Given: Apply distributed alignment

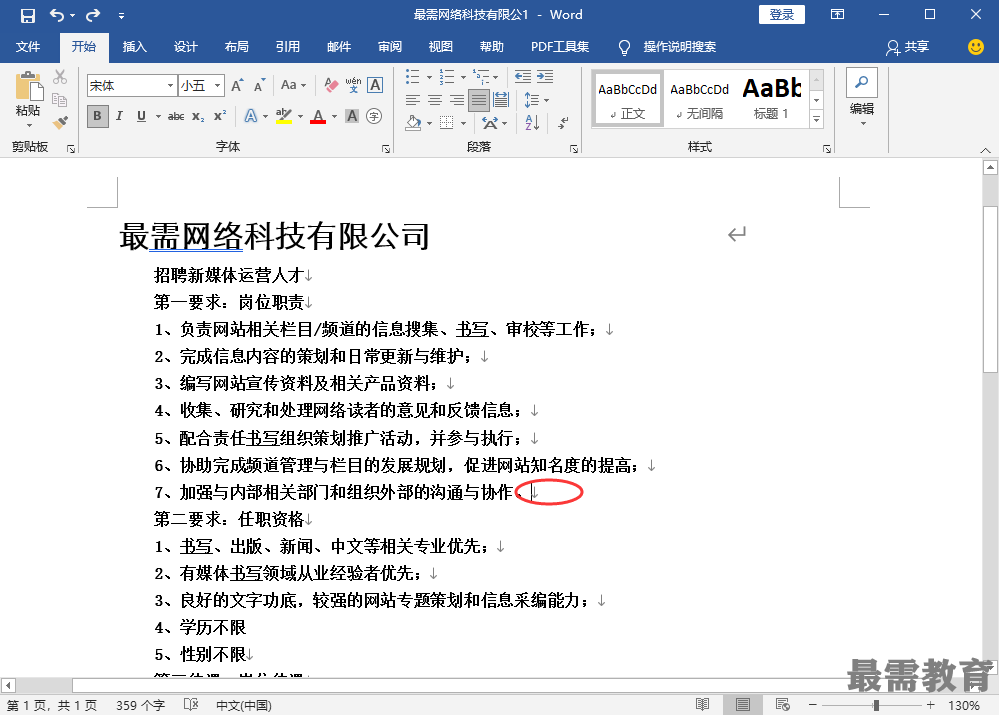Looking at the screenshot, I should point(501,100).
